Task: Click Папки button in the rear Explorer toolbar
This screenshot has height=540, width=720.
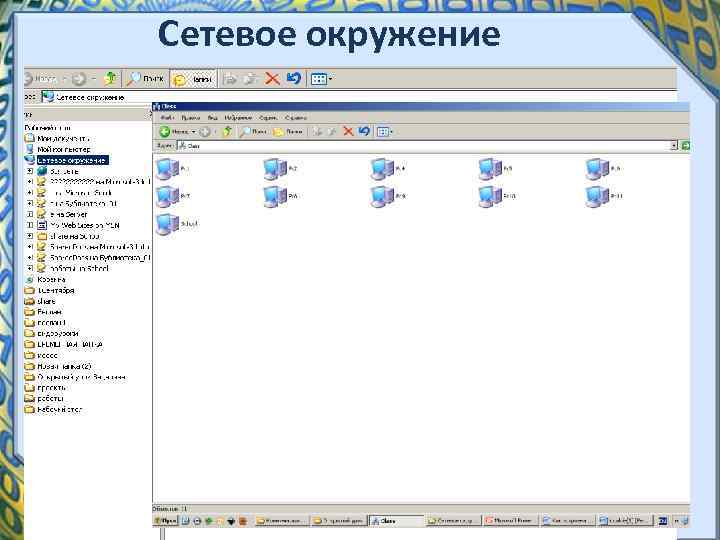Action: 193,79
